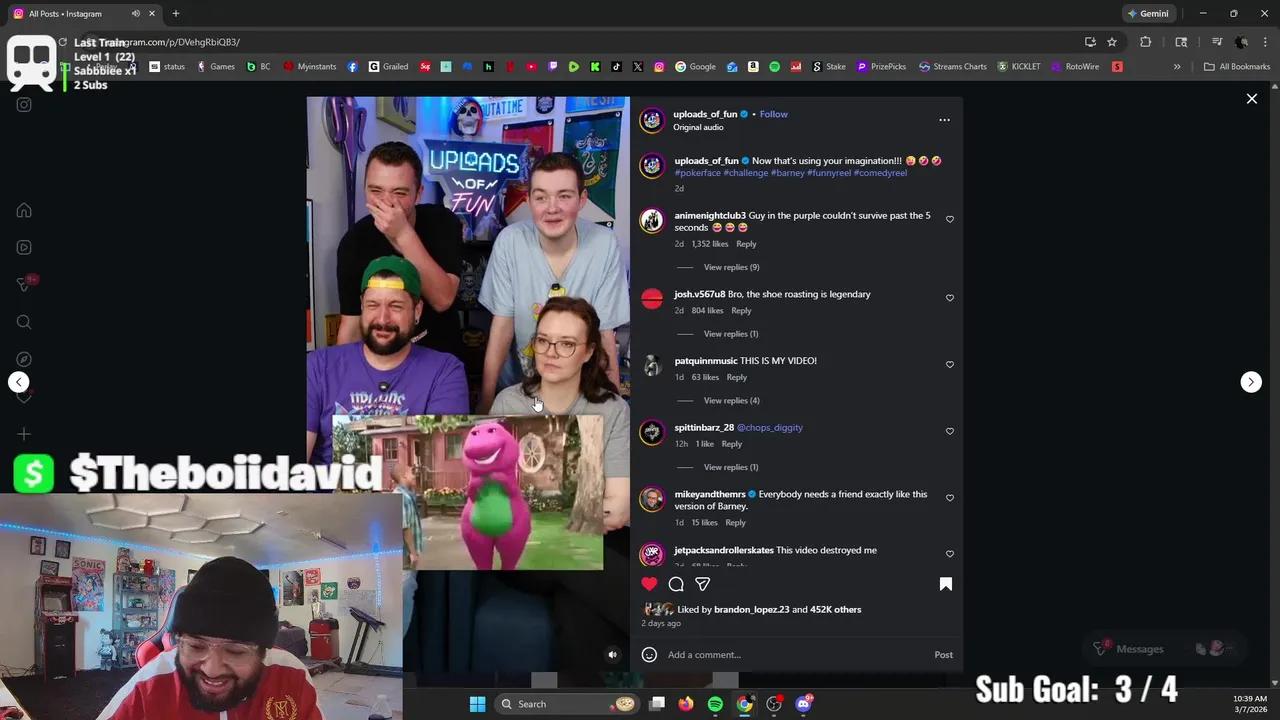Open the Google bookmark
The height and width of the screenshot is (720, 1280).
tap(696, 67)
